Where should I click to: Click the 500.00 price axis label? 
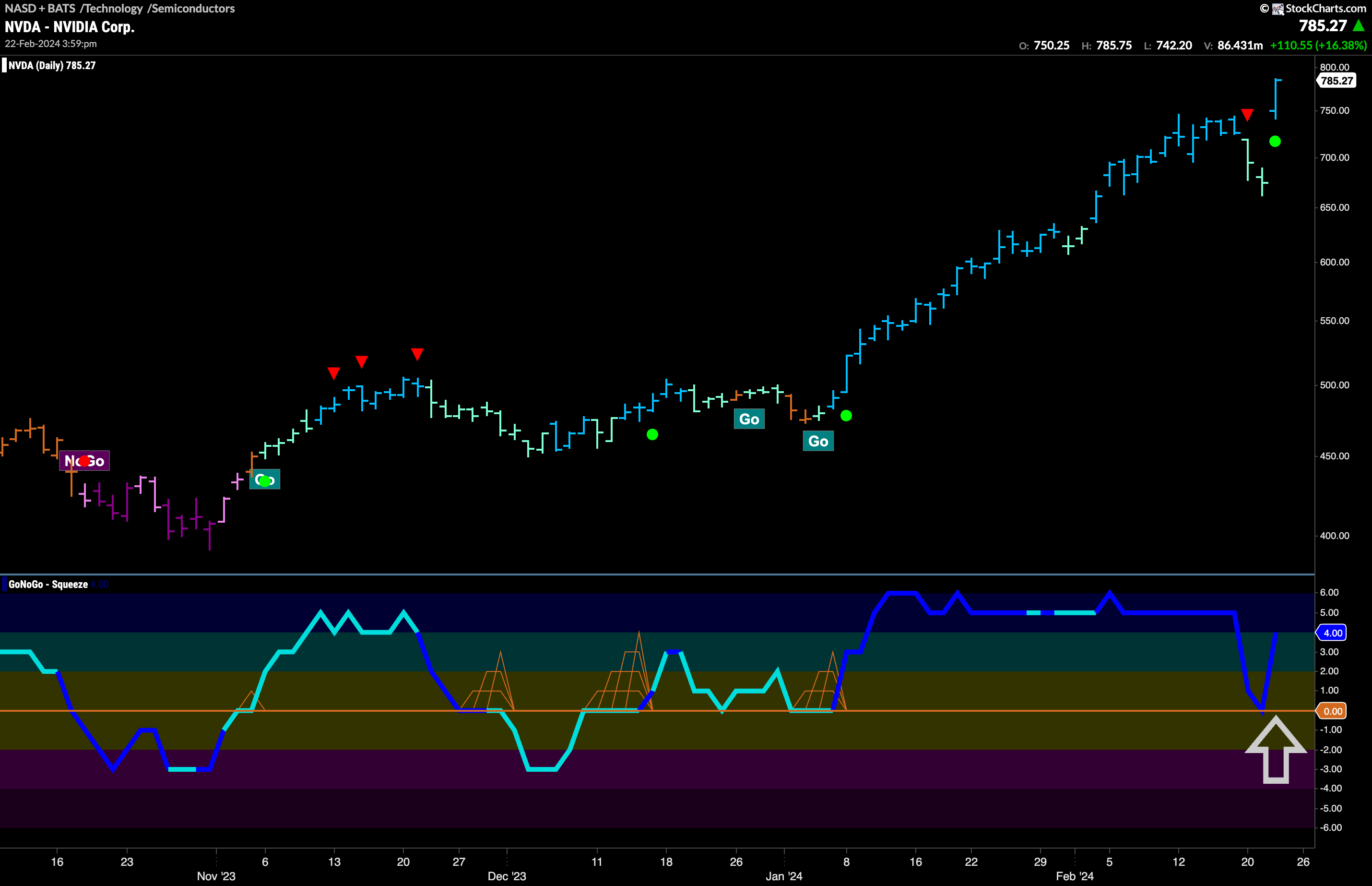click(1335, 385)
